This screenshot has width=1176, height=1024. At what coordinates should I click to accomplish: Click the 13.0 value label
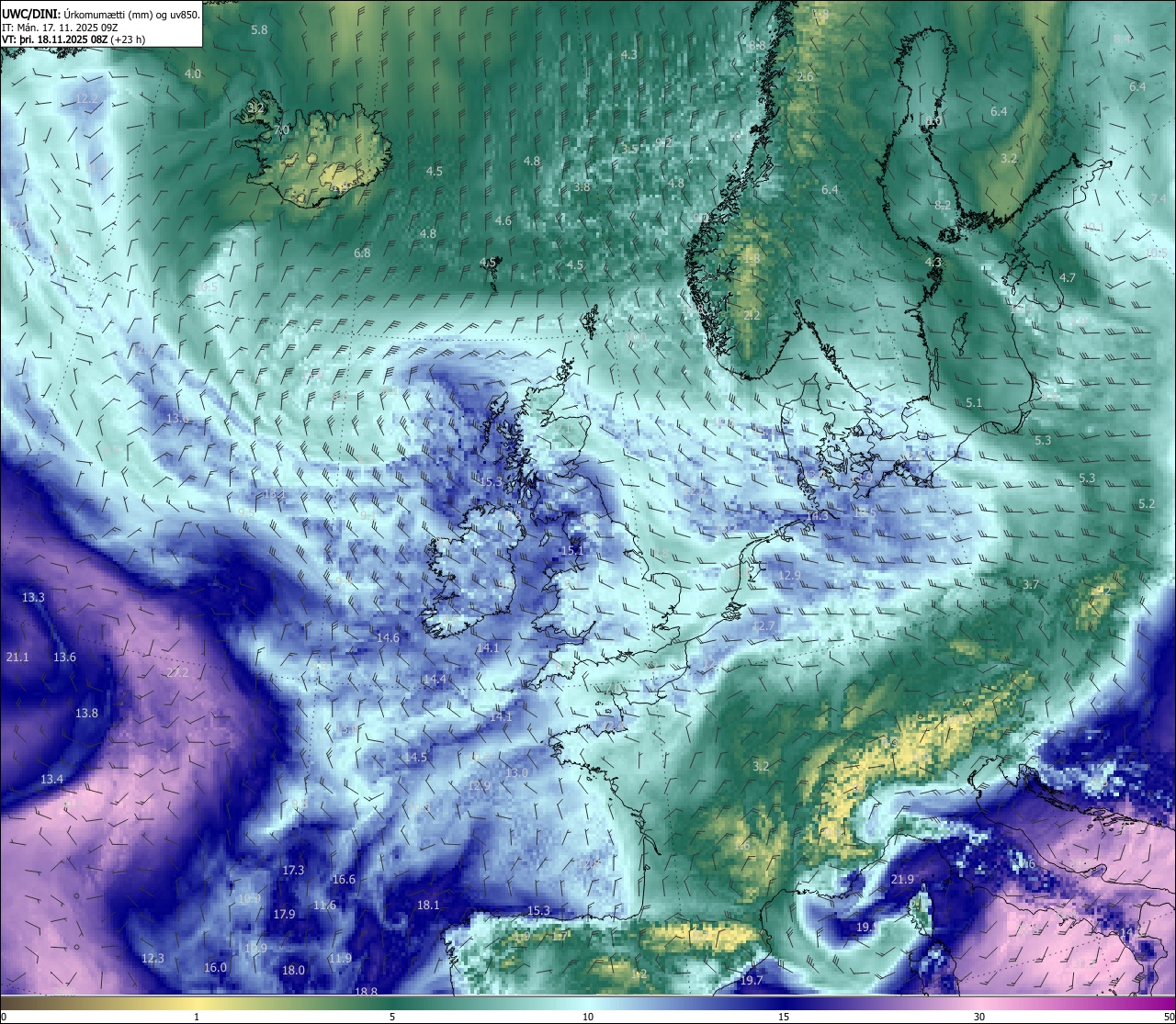pyautogui.click(x=516, y=772)
